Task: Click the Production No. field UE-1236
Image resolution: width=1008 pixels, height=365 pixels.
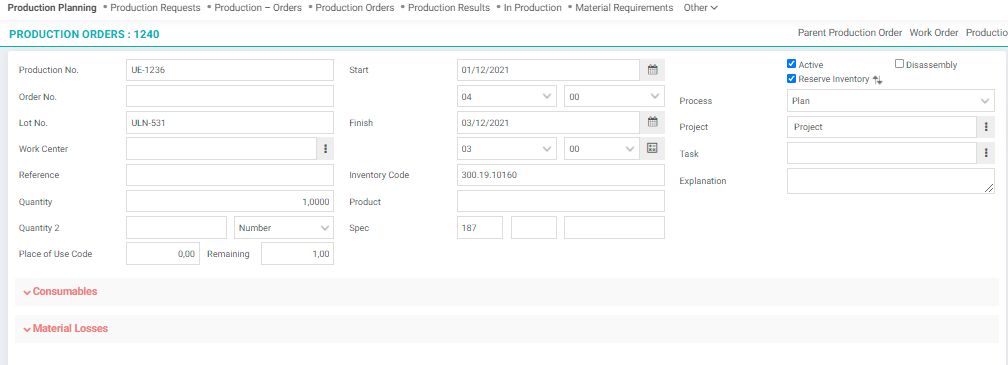Action: click(x=230, y=70)
